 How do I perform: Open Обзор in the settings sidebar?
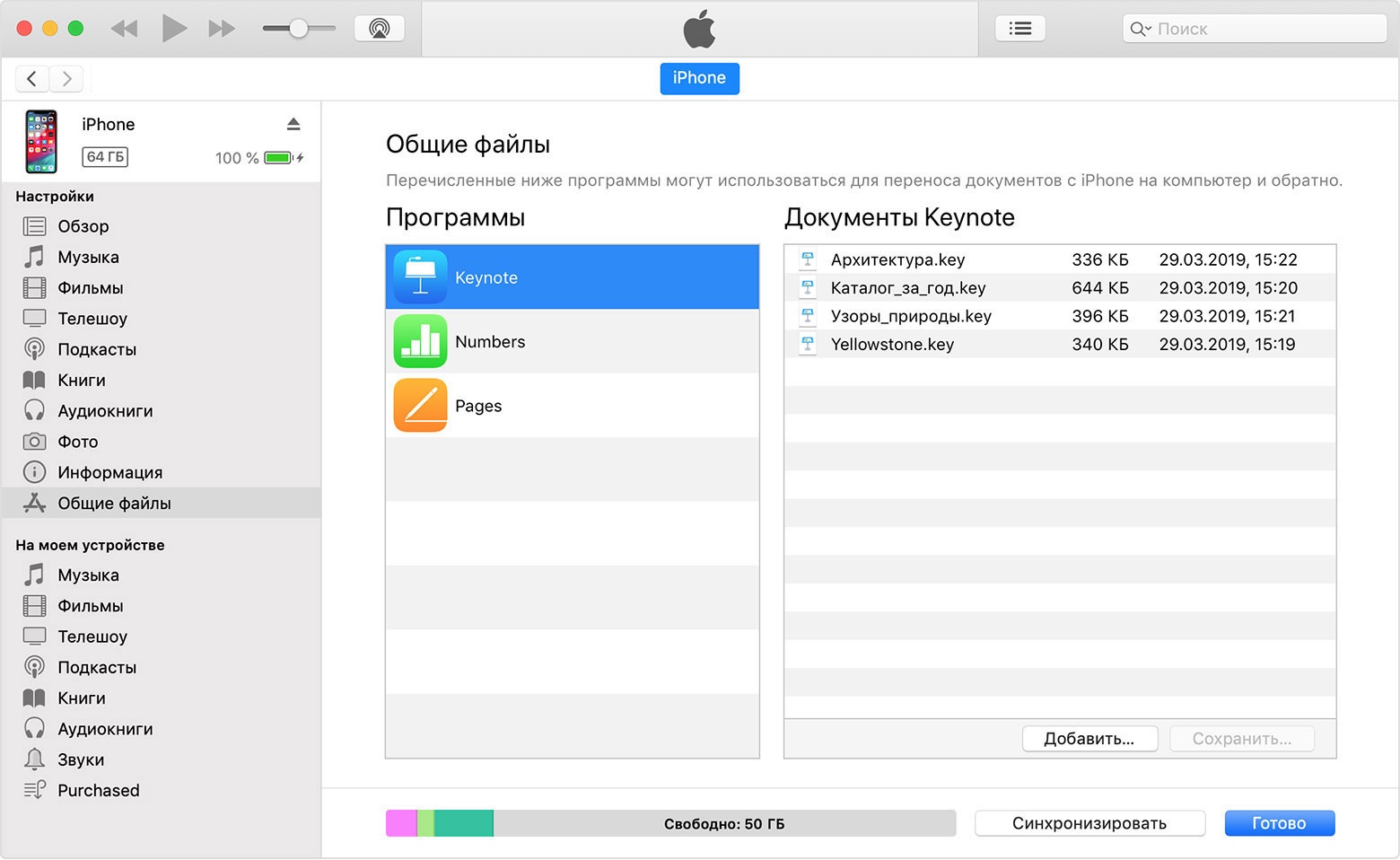coord(83,226)
